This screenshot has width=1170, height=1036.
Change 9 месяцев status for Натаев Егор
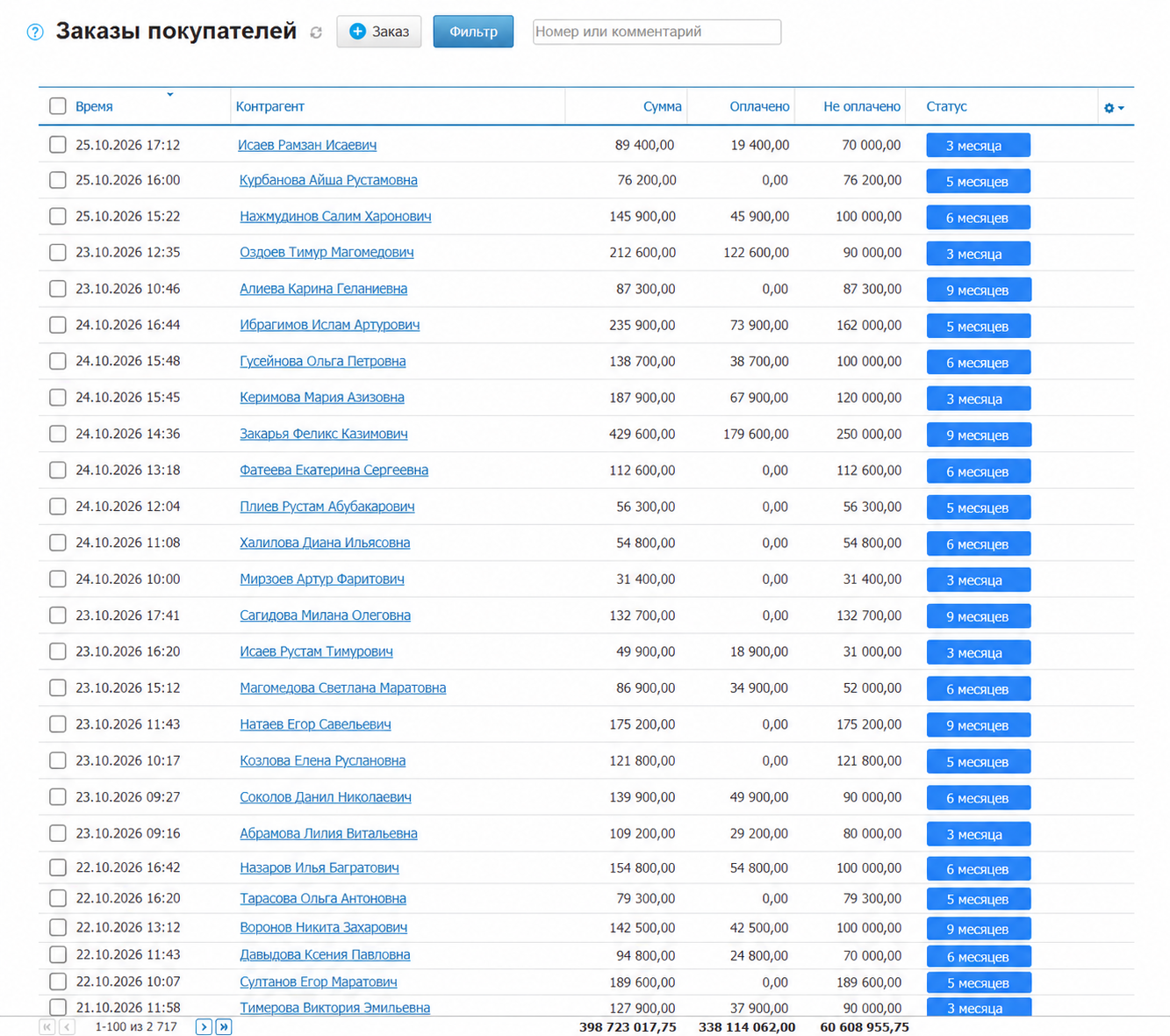(978, 725)
